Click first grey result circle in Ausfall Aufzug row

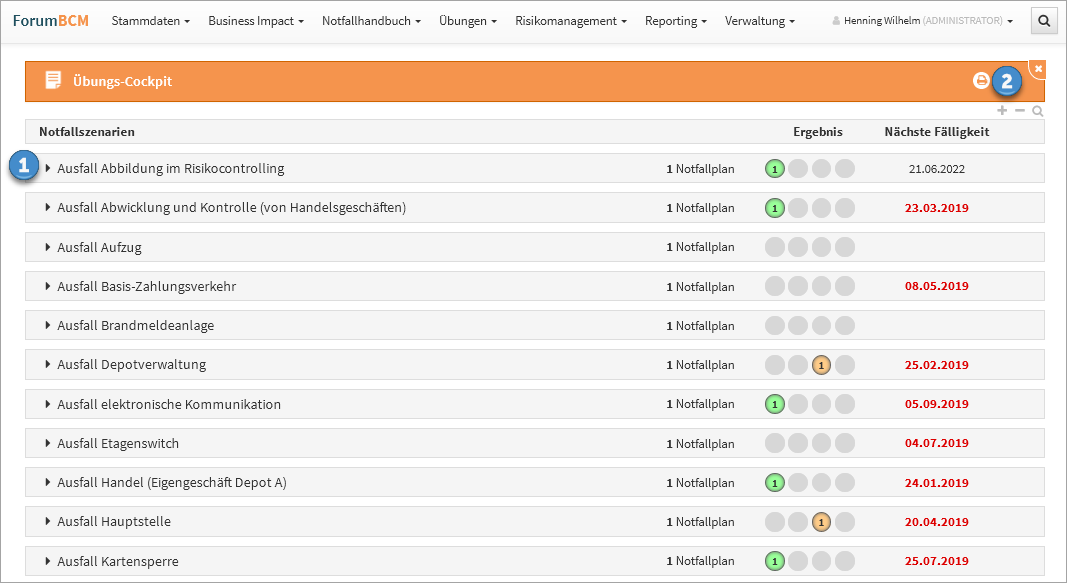[774, 247]
